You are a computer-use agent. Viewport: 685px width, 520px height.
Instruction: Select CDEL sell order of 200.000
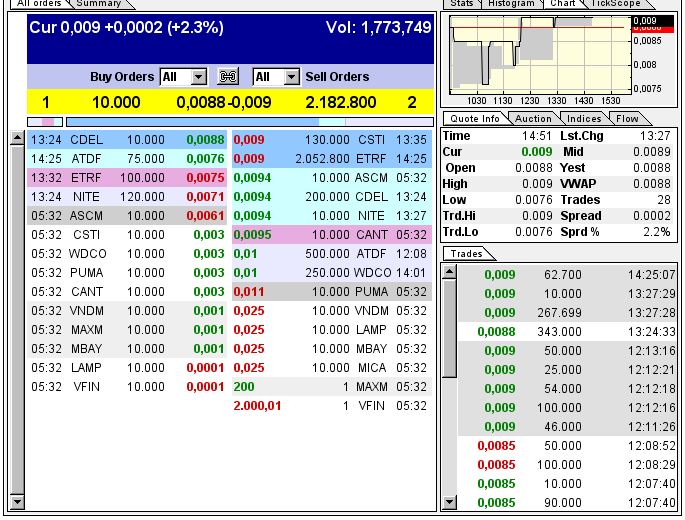pos(332,197)
